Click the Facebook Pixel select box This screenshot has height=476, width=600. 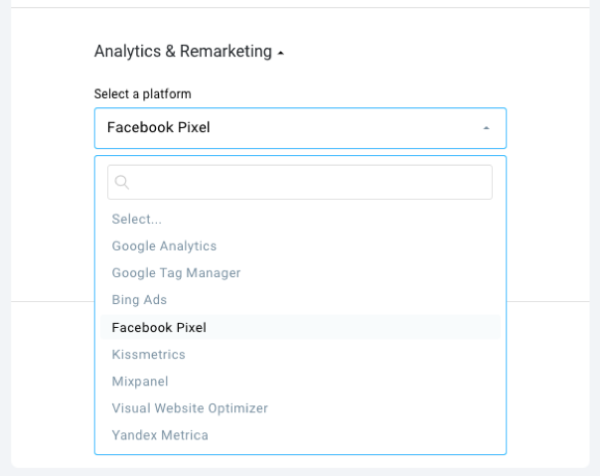click(290, 128)
